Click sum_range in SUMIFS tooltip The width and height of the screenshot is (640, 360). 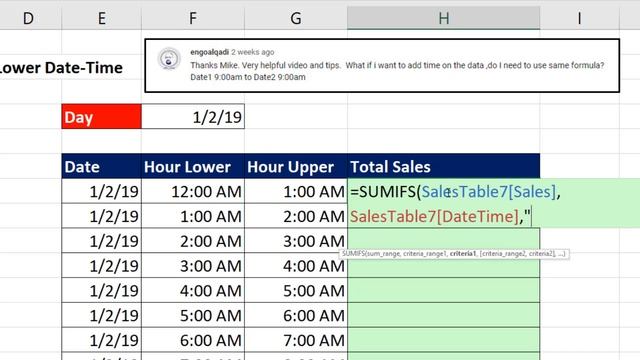coord(384,254)
